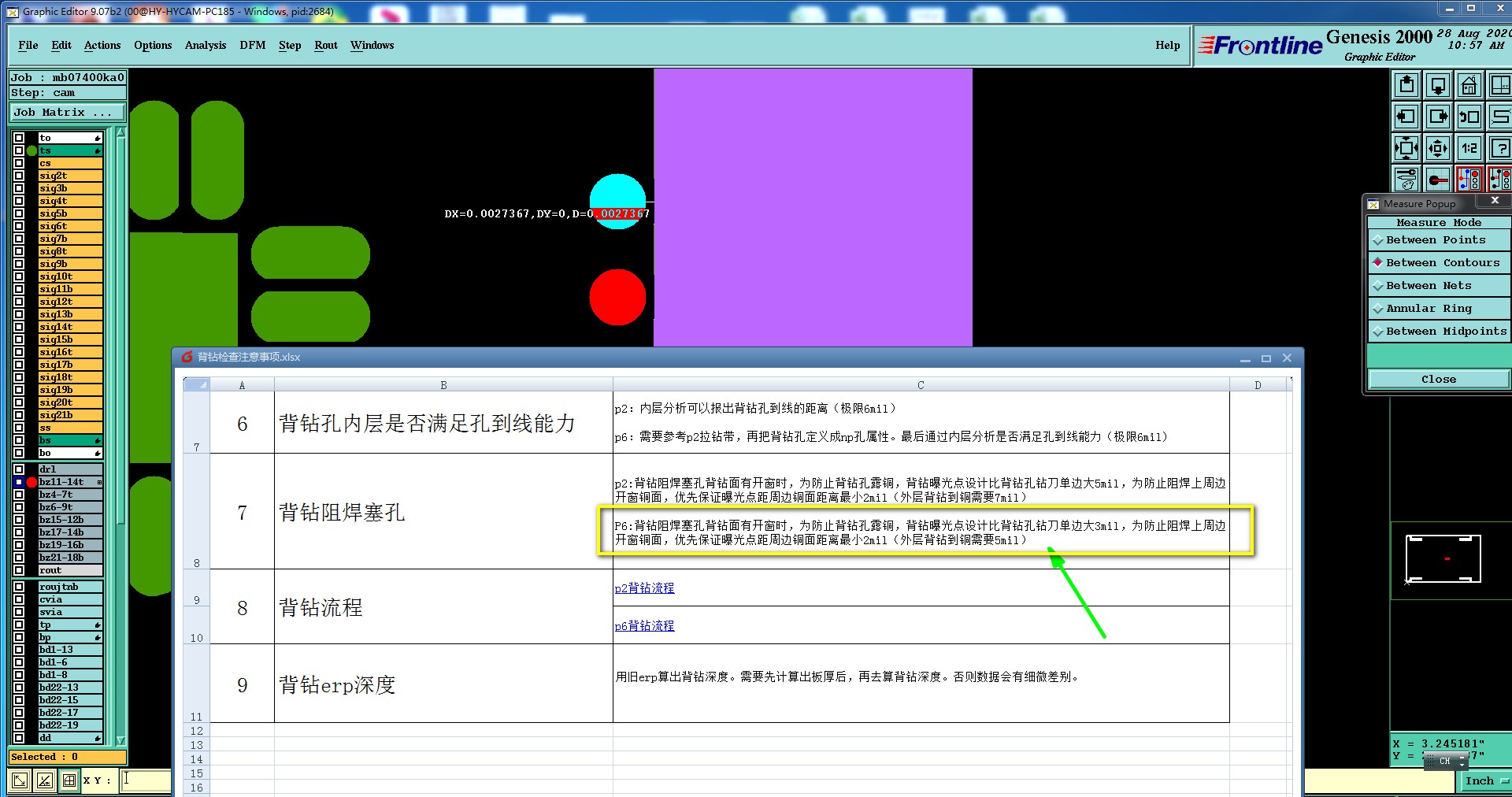The image size is (1512, 797).
Task: Open the Options menu
Action: (153, 46)
